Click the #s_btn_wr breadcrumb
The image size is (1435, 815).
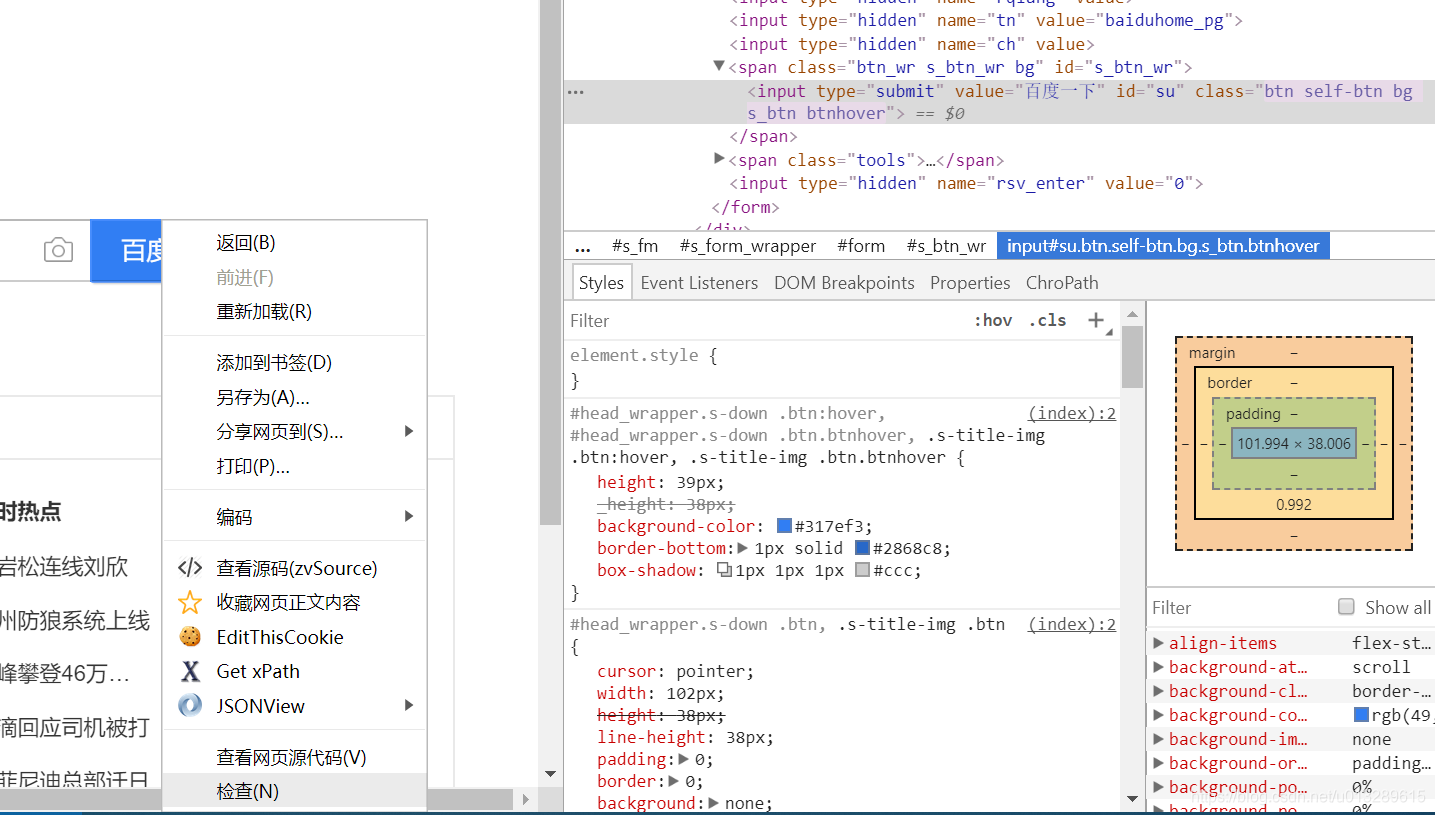click(946, 246)
